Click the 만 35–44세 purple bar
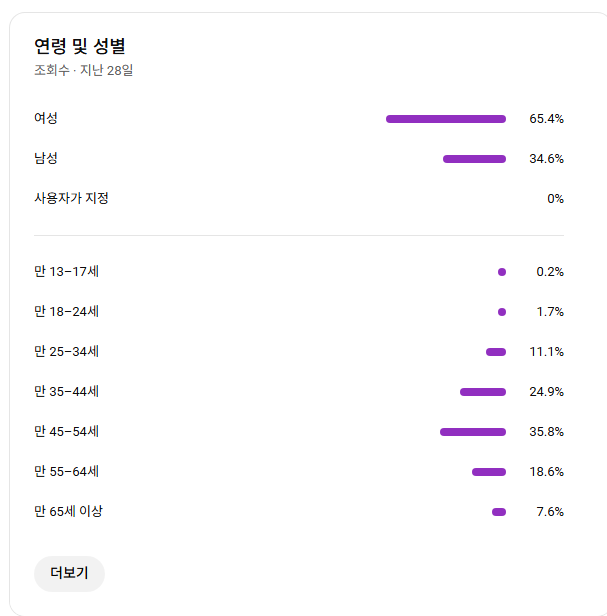The height and width of the screenshot is (616, 607). [x=483, y=392]
